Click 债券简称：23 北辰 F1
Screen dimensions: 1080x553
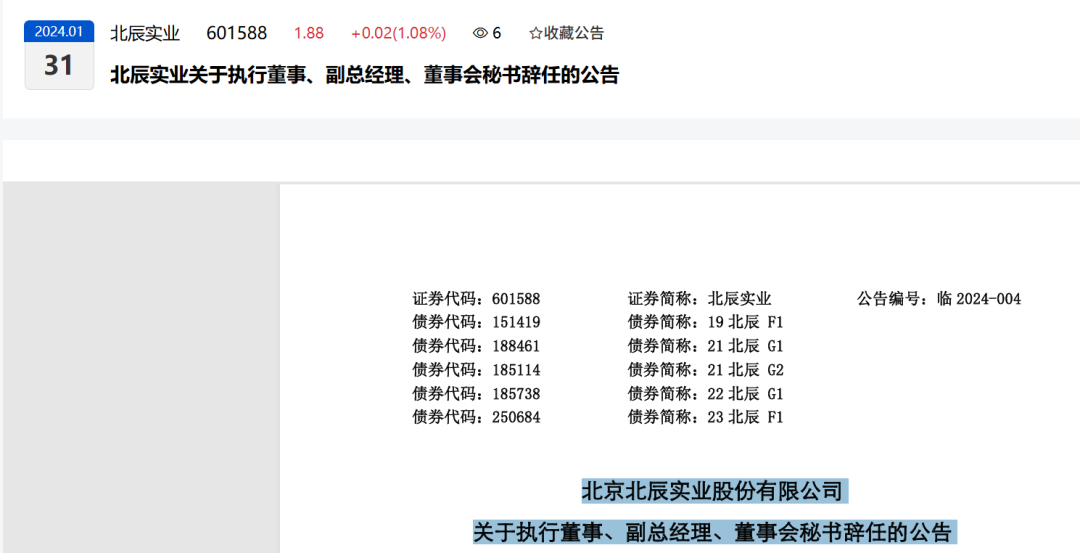tap(706, 417)
